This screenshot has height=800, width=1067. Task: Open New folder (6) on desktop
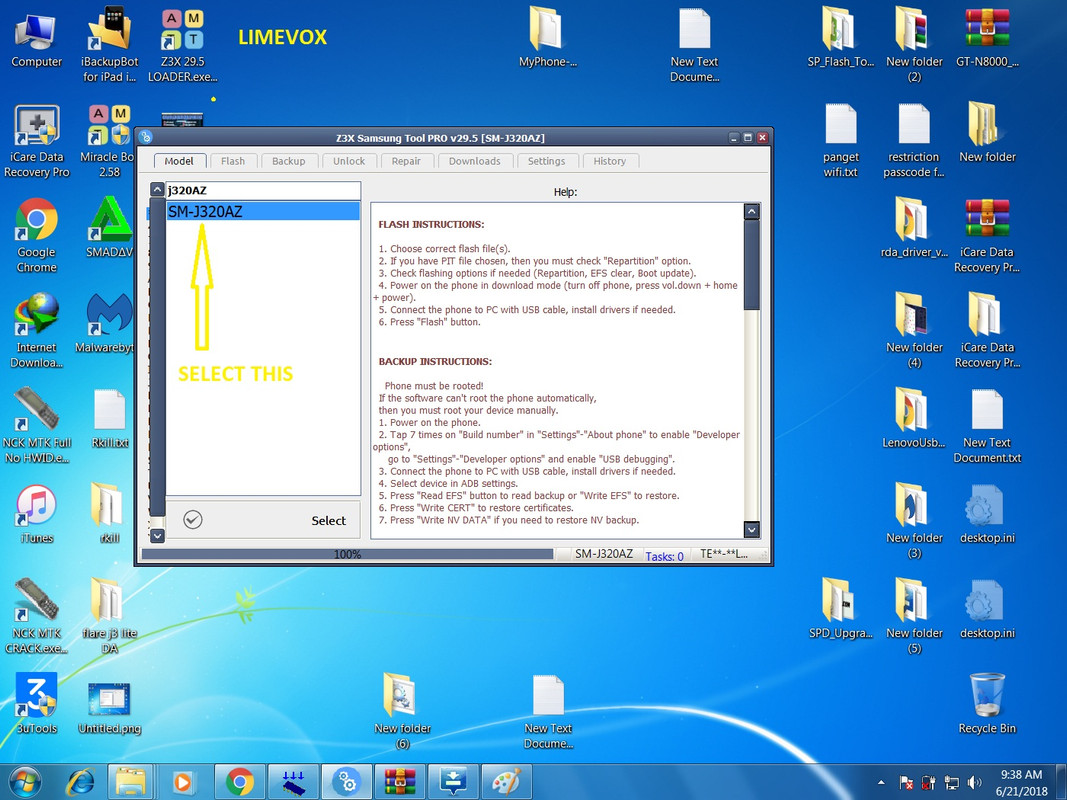click(402, 712)
